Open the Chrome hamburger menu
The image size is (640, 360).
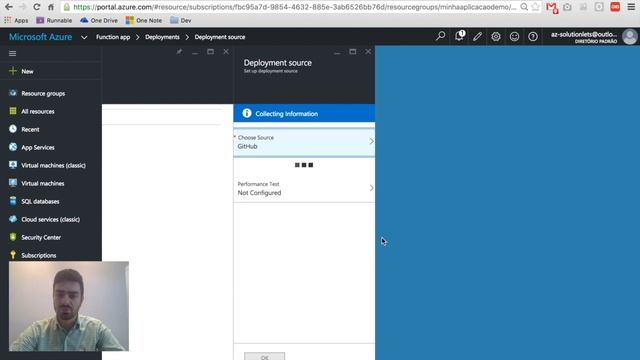point(631,7)
